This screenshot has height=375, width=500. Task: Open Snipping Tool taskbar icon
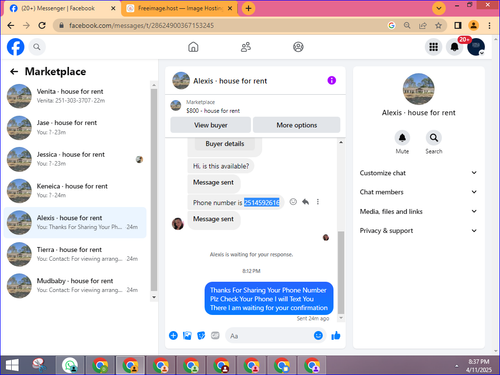tap(39, 365)
